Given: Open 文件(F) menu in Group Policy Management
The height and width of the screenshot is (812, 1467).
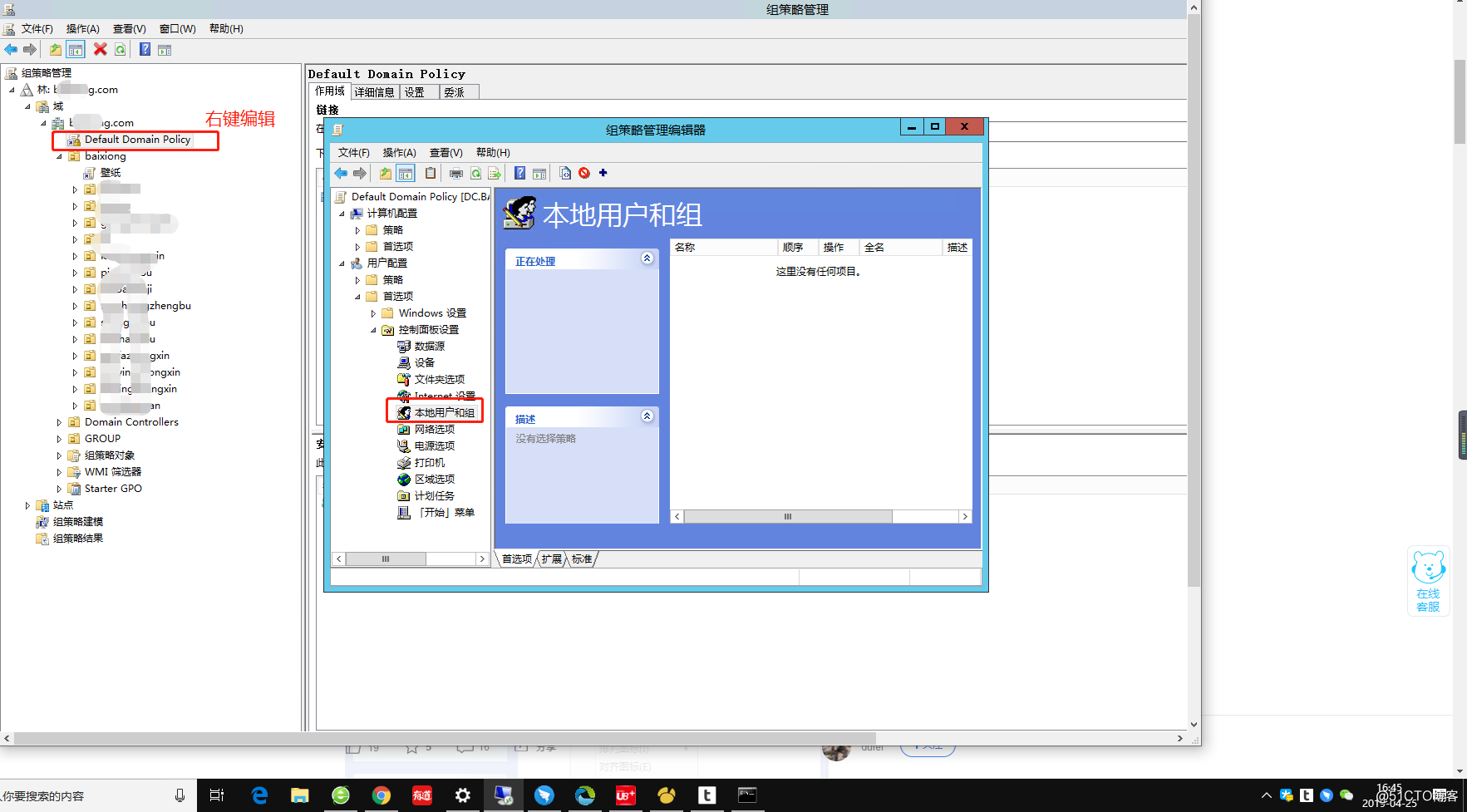Looking at the screenshot, I should (x=37, y=29).
